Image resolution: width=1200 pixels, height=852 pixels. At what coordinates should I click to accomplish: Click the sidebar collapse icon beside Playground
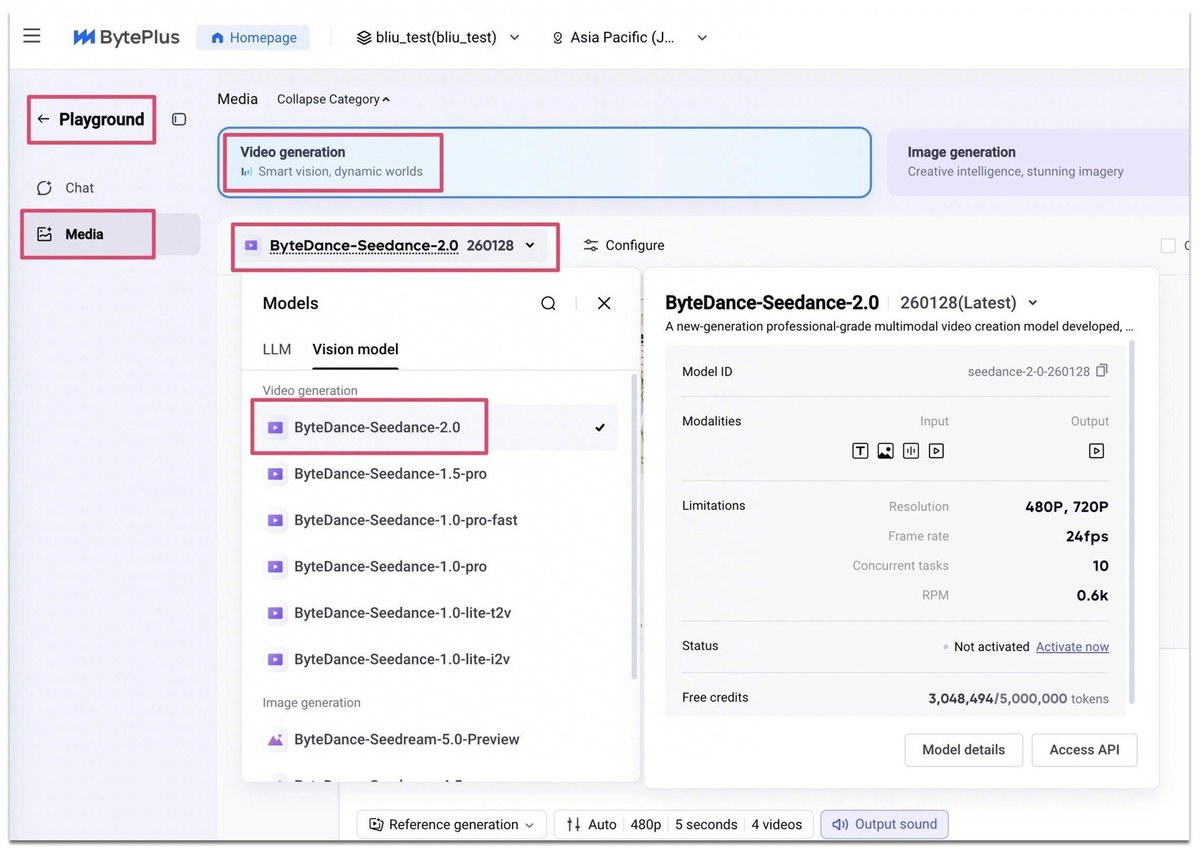click(x=179, y=119)
